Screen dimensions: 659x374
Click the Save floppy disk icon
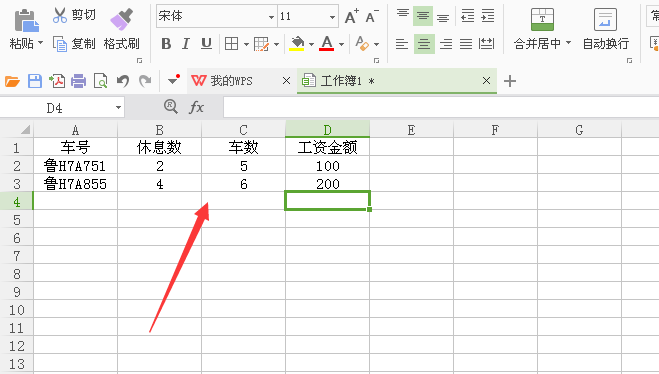[35, 81]
